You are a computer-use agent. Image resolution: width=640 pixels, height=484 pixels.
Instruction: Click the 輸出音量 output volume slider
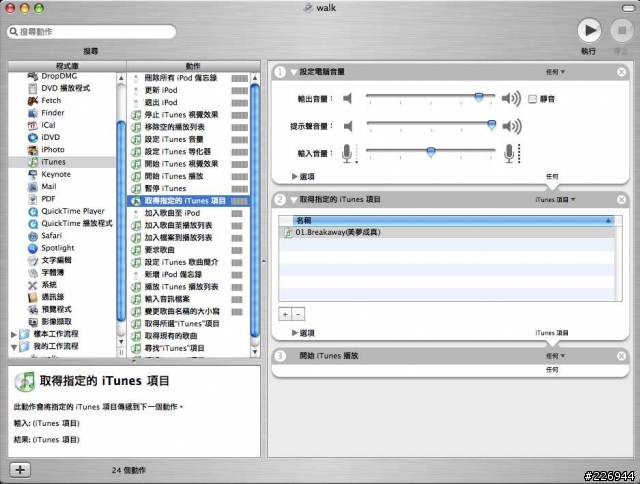click(x=431, y=97)
